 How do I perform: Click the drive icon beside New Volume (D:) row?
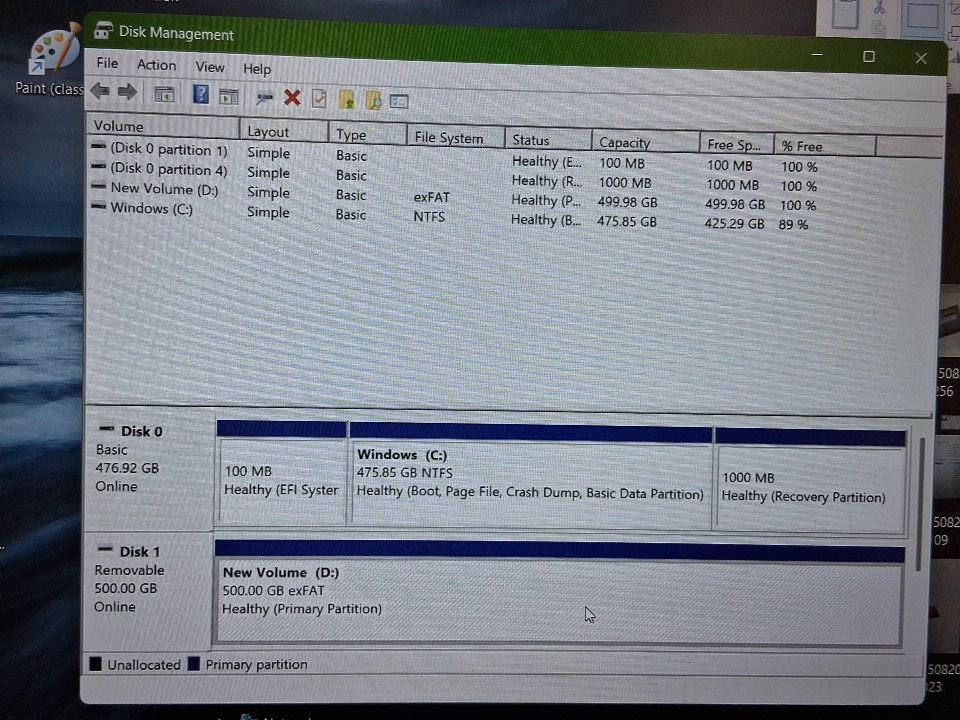pyautogui.click(x=99, y=186)
